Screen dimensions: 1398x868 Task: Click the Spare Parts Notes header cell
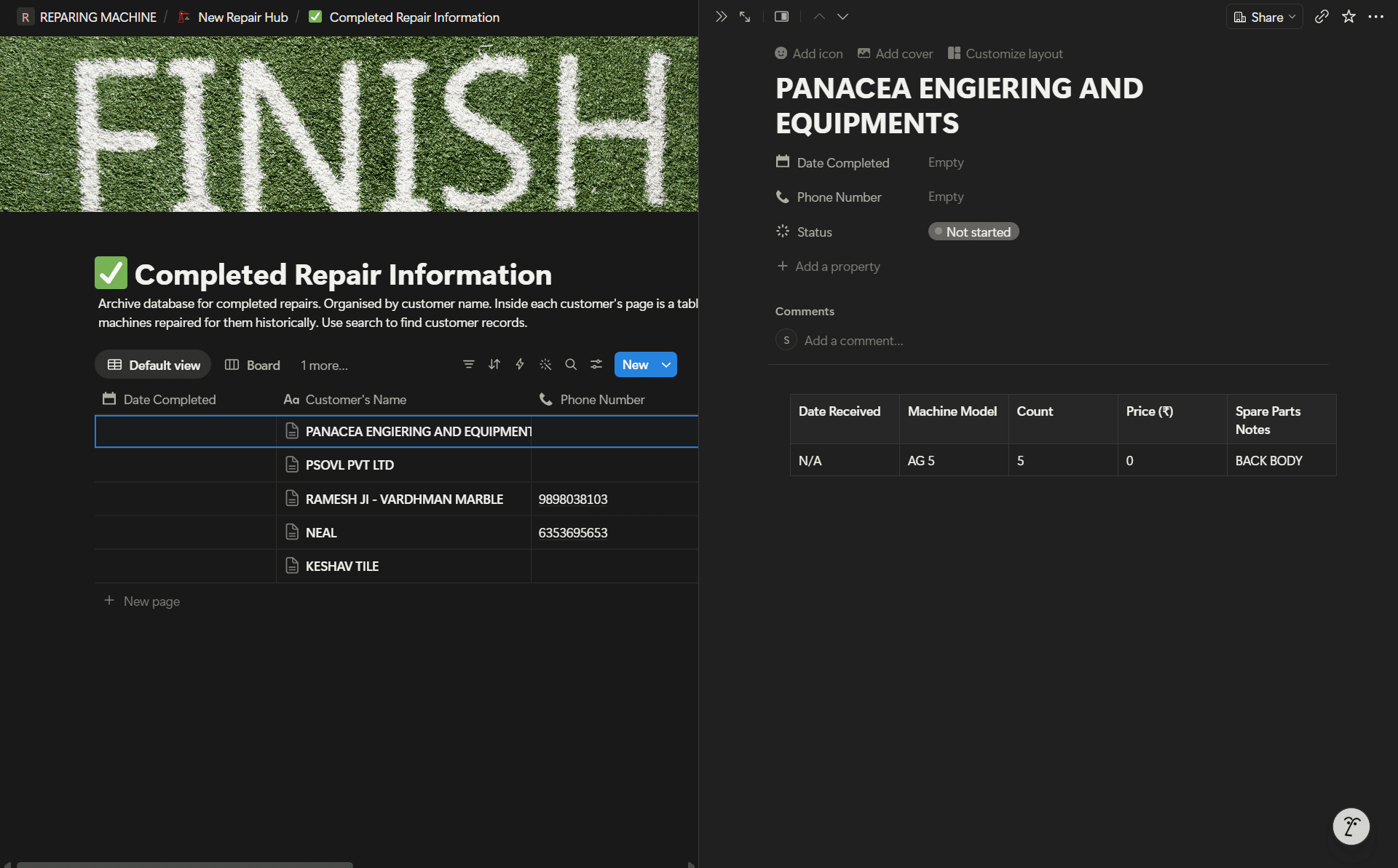(x=1281, y=419)
